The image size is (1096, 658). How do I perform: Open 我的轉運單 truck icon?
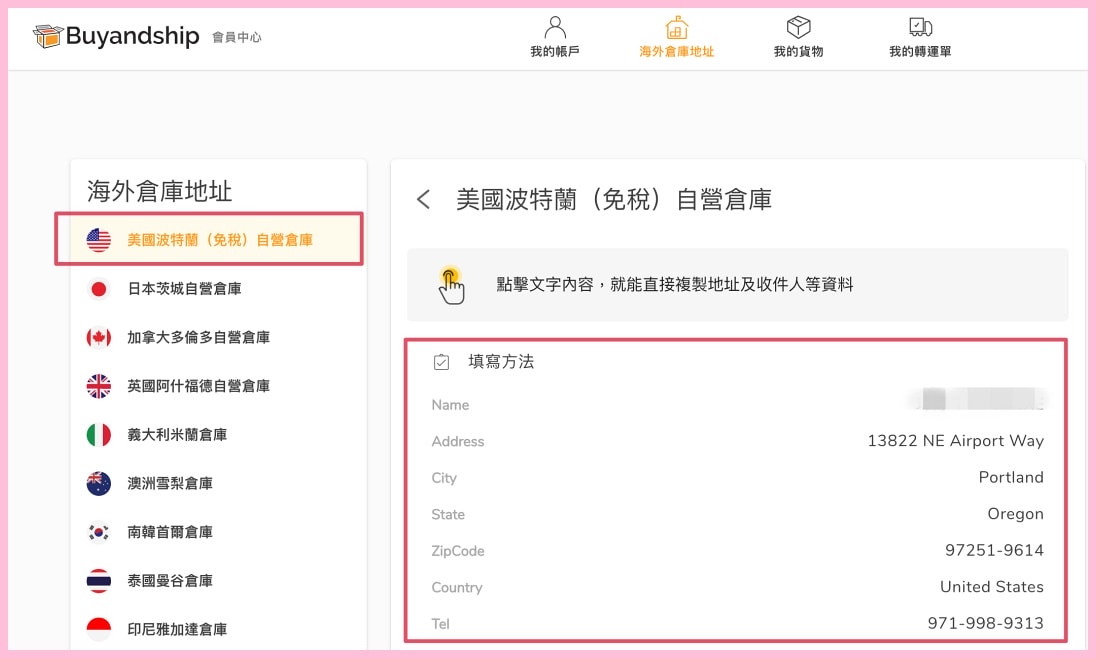pos(920,27)
